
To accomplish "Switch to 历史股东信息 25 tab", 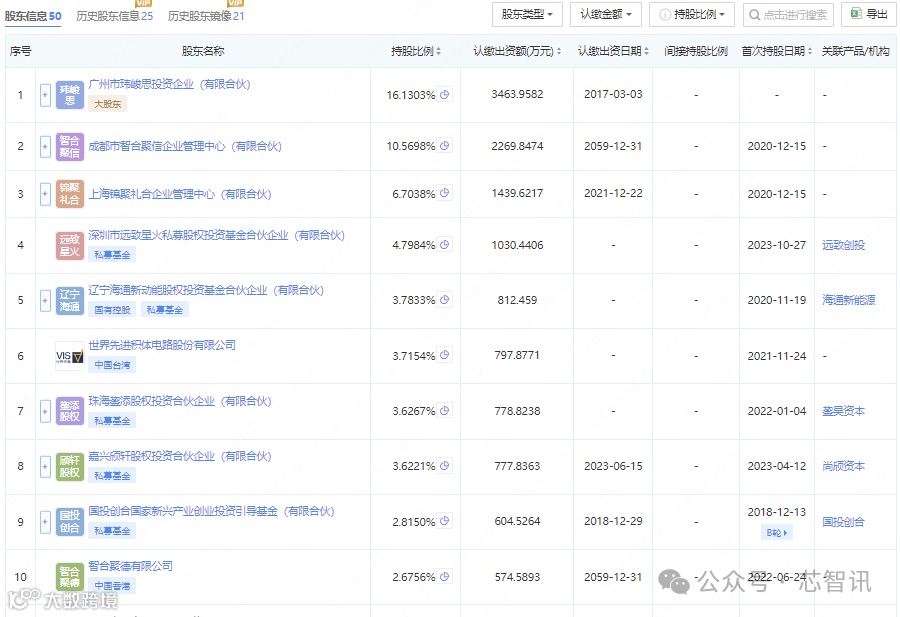I will [x=115, y=16].
